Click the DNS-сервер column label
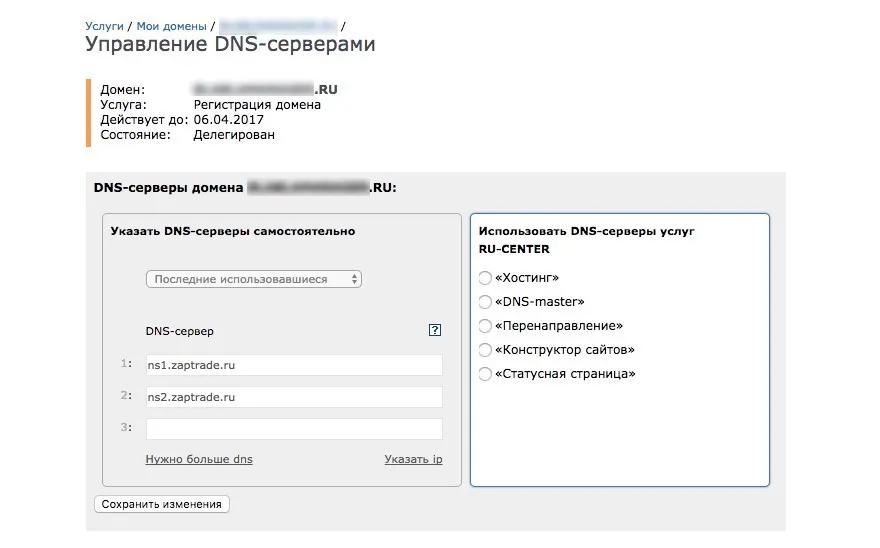The image size is (880, 548). pyautogui.click(x=180, y=331)
